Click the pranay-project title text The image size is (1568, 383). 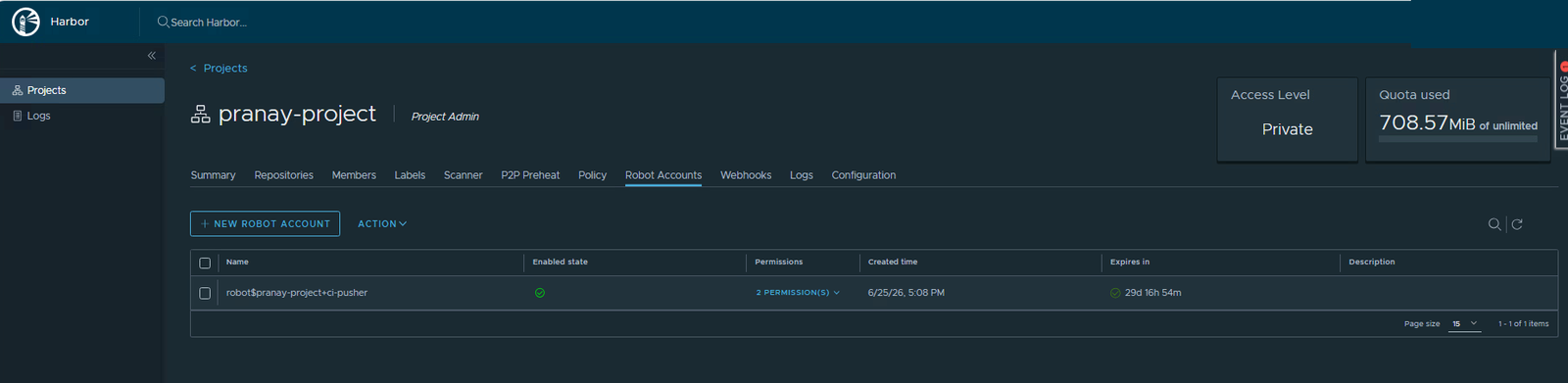[x=297, y=114]
